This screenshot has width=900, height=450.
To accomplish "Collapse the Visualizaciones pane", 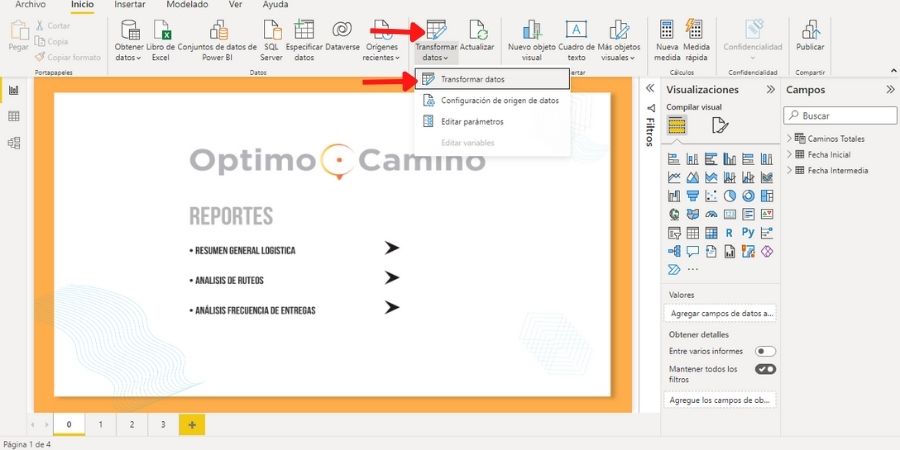I will (x=770, y=89).
